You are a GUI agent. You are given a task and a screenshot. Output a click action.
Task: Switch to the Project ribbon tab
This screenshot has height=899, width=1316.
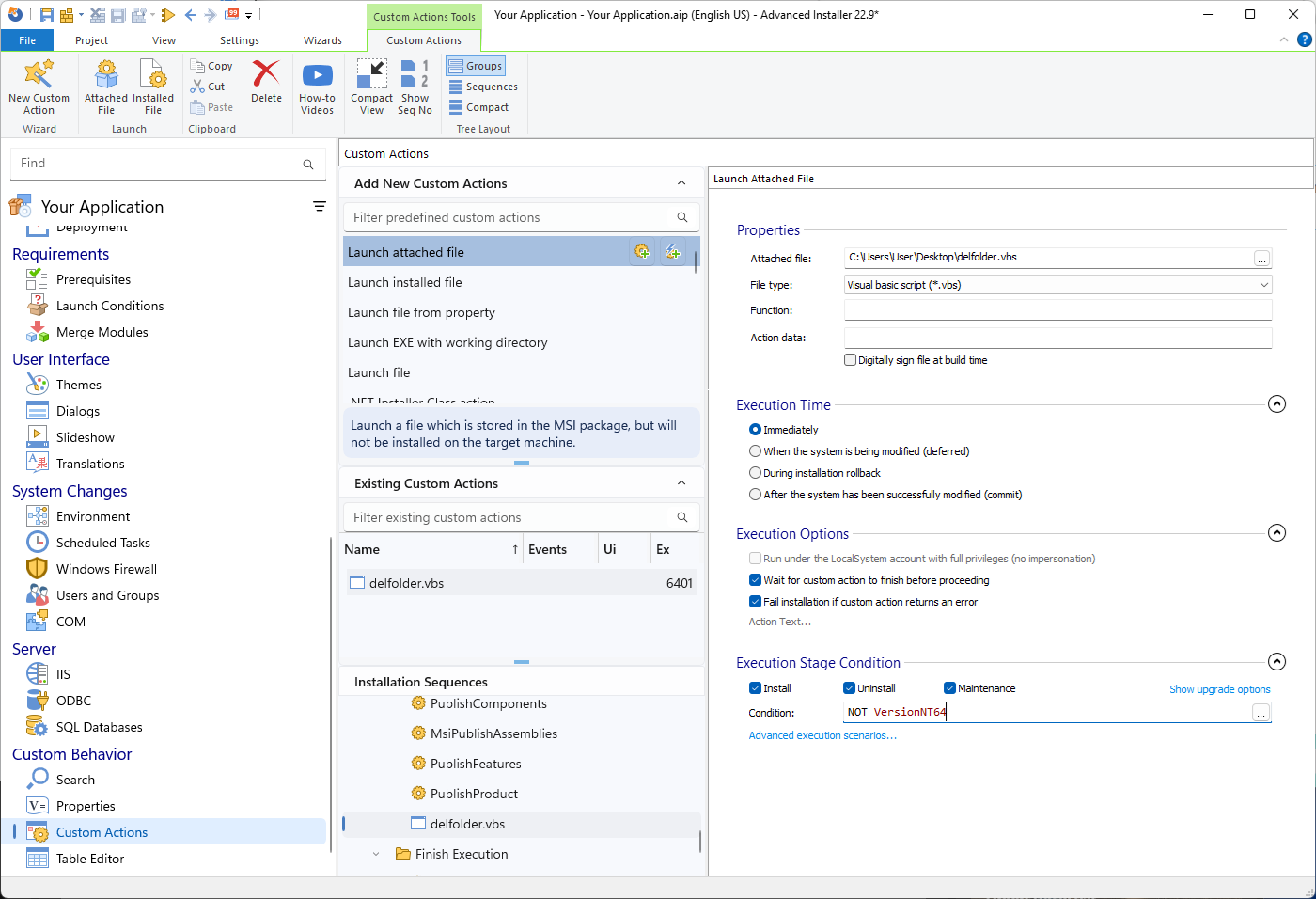click(90, 40)
